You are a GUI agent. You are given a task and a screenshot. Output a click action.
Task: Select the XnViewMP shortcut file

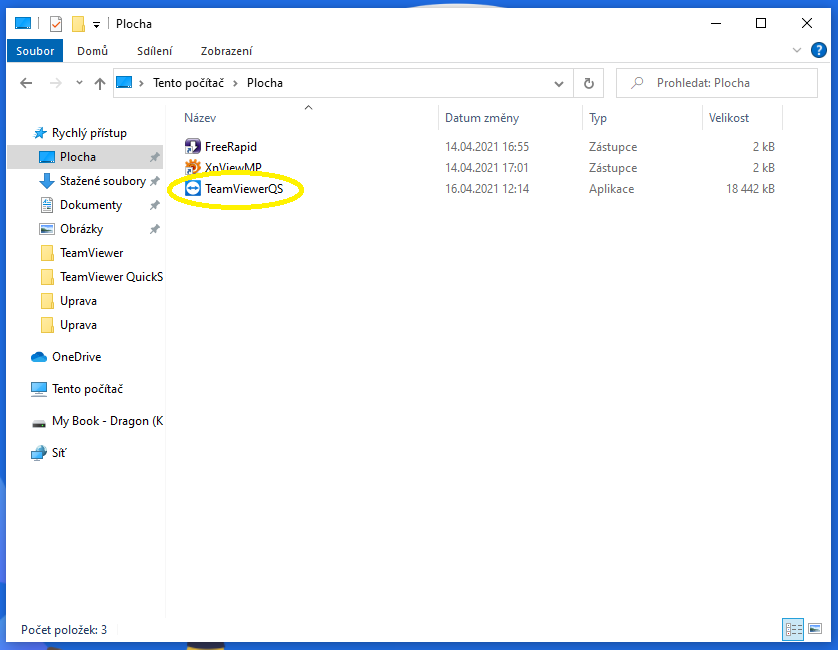tap(233, 168)
